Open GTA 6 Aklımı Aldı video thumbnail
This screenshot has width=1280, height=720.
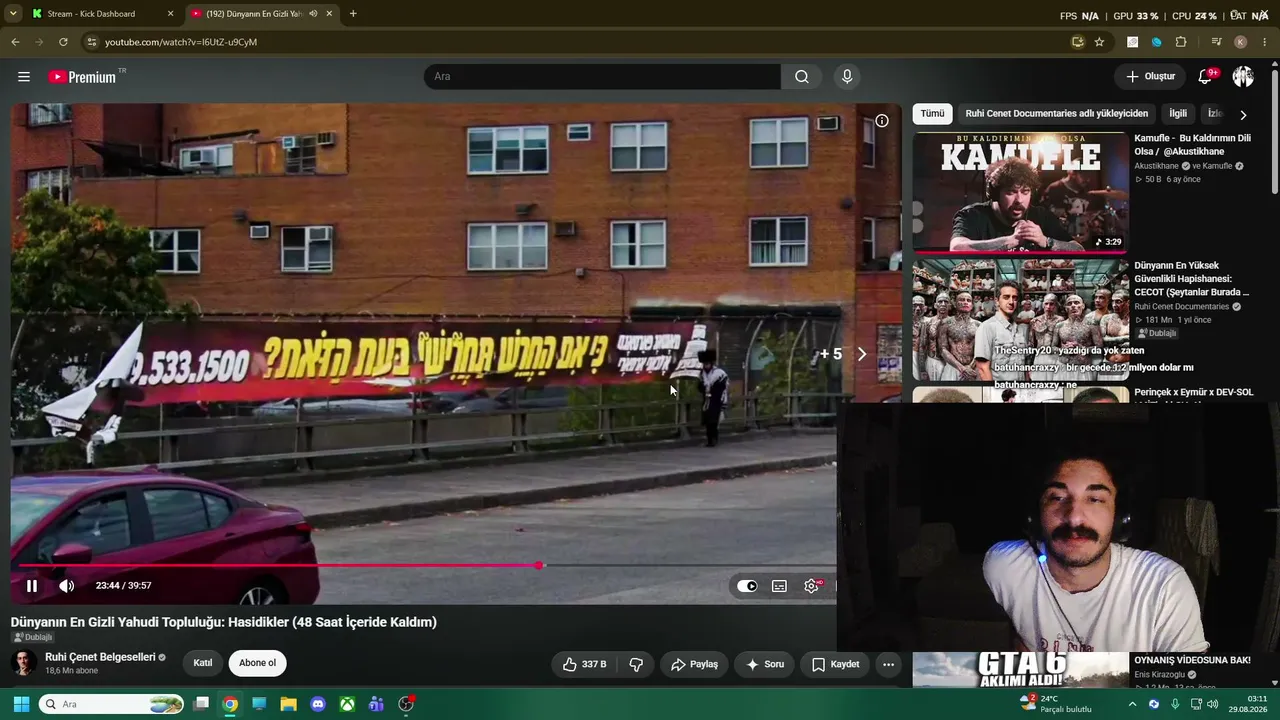tap(1020, 670)
